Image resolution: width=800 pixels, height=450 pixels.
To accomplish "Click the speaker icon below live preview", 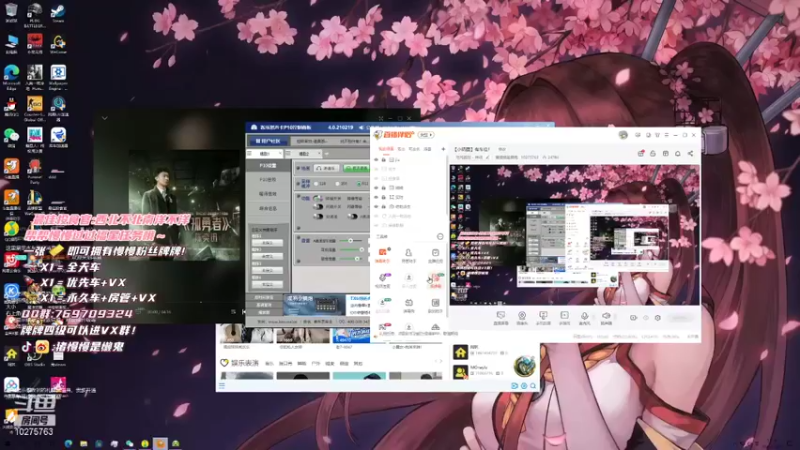I will (x=606, y=316).
